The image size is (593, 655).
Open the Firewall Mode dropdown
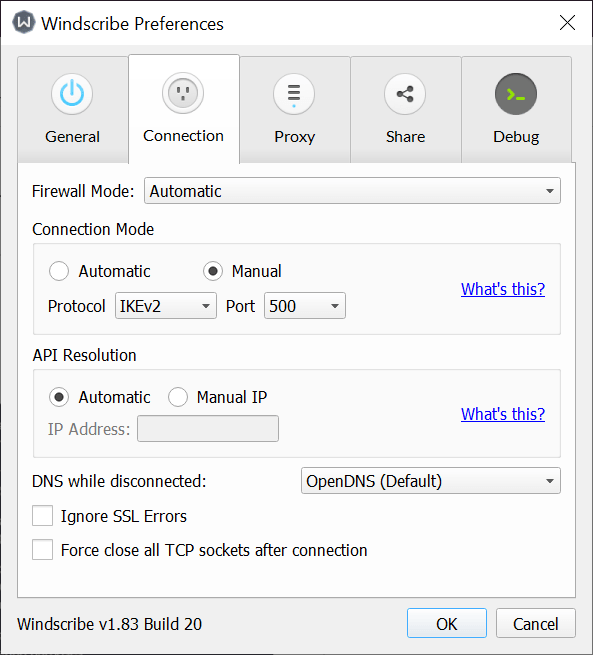pyautogui.click(x=352, y=191)
